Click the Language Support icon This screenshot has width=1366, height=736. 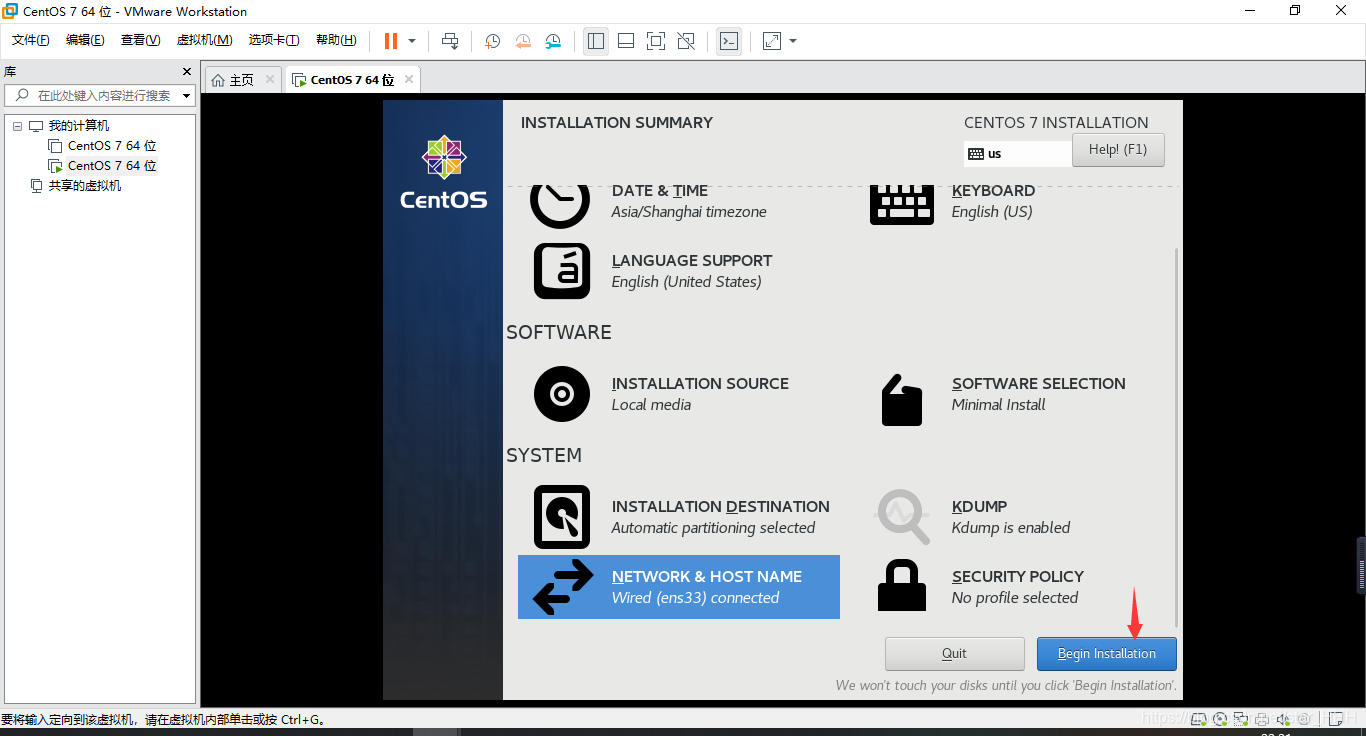coord(562,271)
